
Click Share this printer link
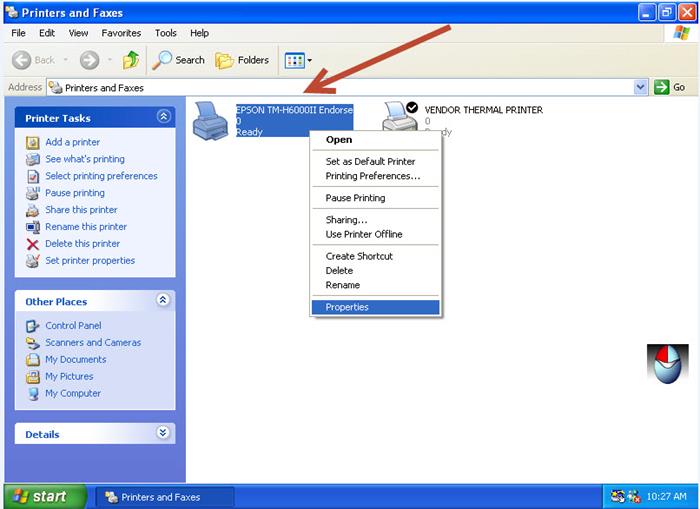click(81, 210)
